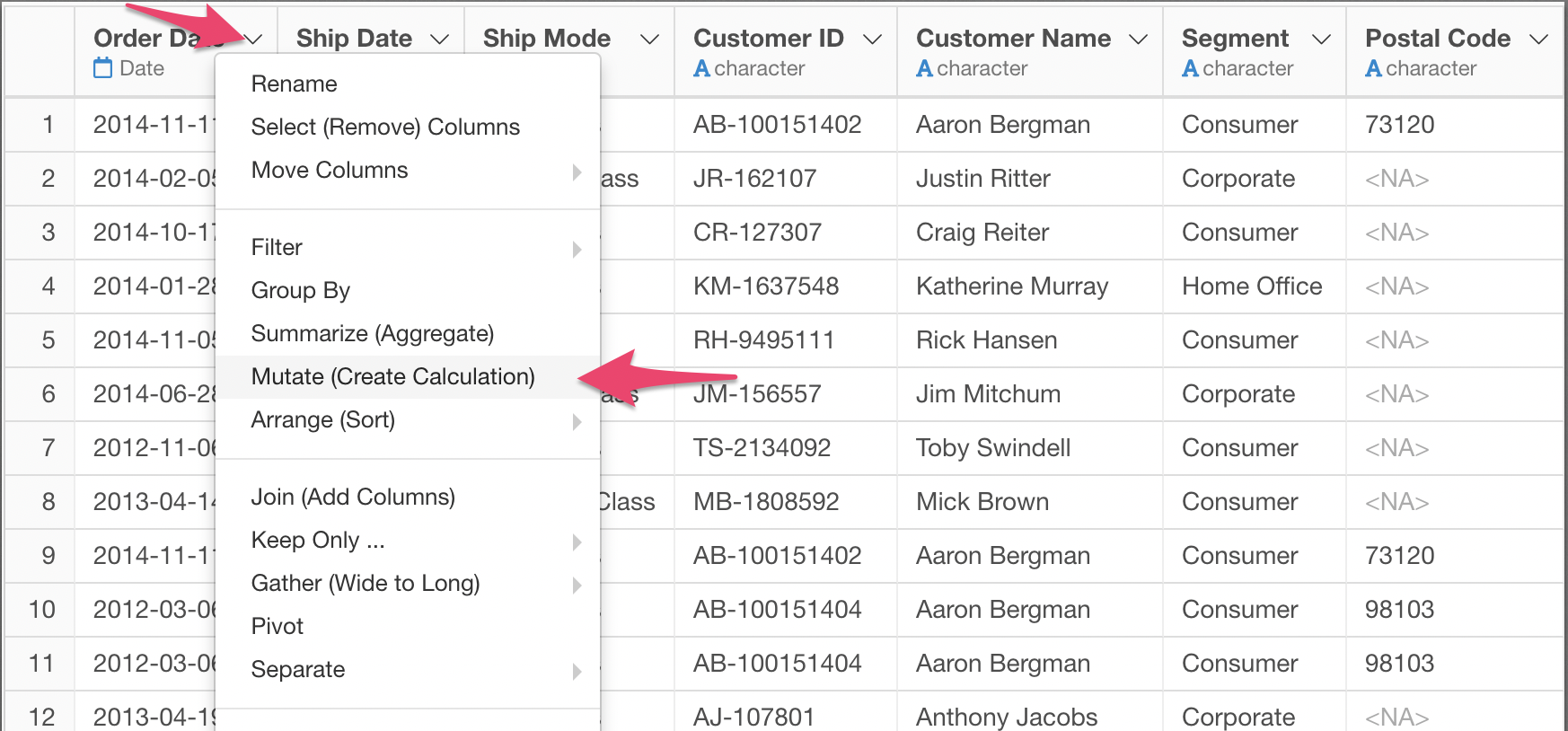The height and width of the screenshot is (731, 1568).
Task: Open the Ship Date column dropdown arrow
Action: click(439, 40)
